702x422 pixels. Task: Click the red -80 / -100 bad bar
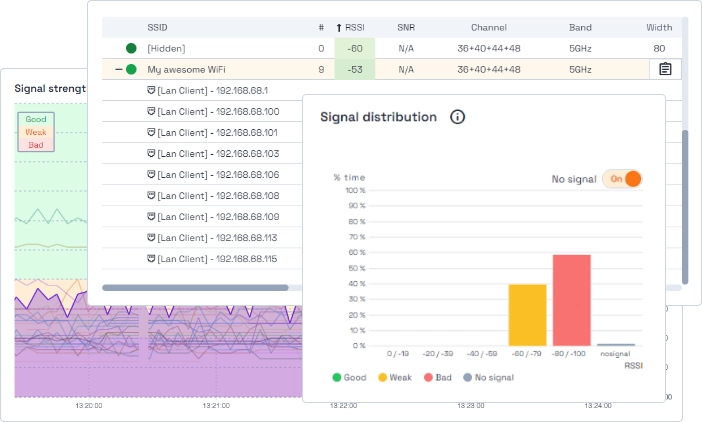[x=572, y=300]
